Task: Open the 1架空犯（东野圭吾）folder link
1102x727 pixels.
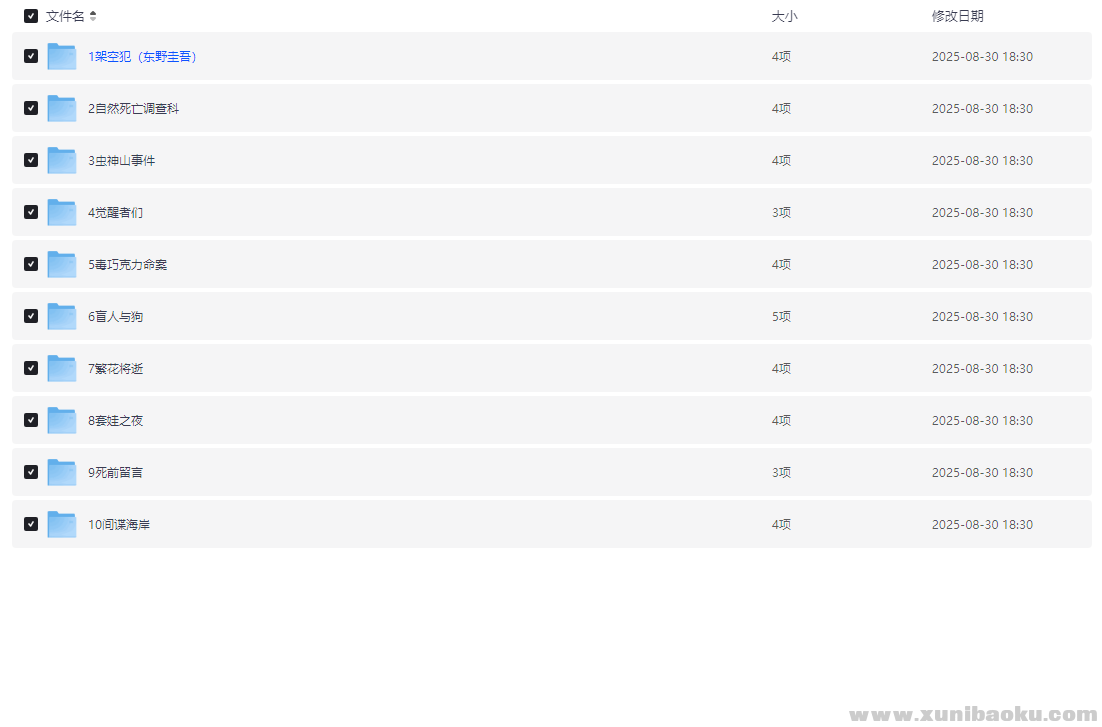Action: [142, 56]
